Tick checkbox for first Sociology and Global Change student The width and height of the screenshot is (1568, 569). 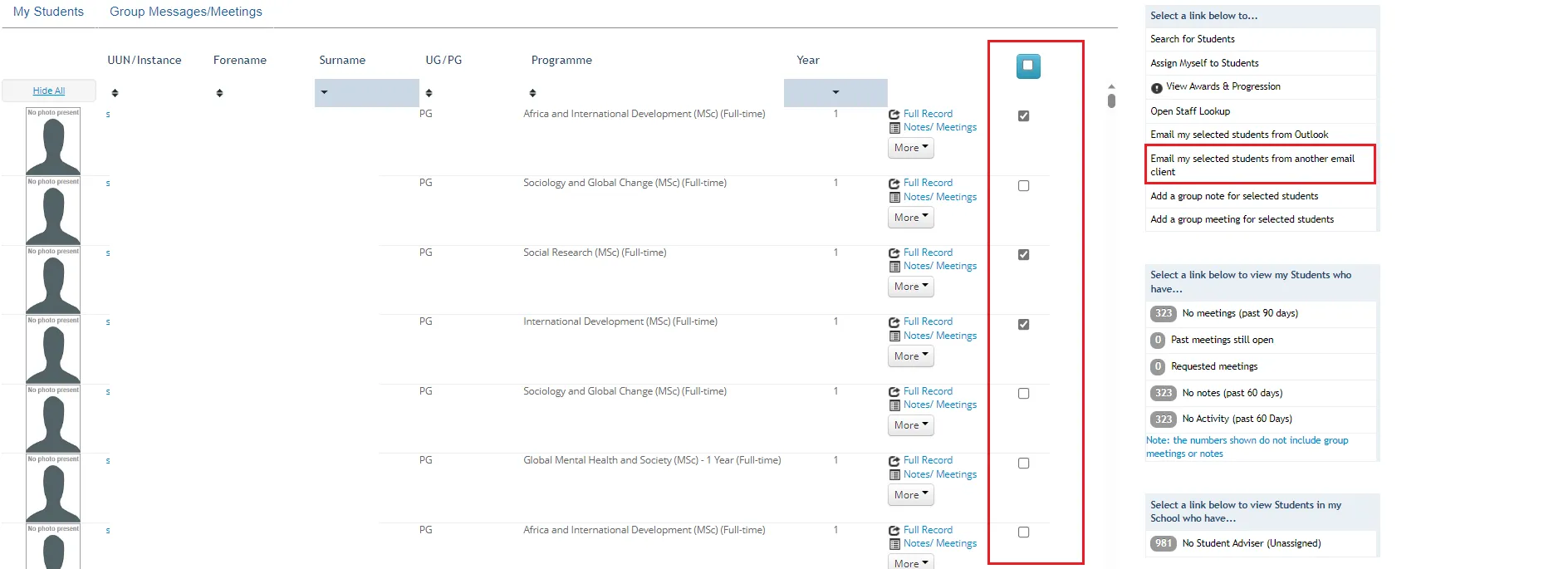[1023, 186]
